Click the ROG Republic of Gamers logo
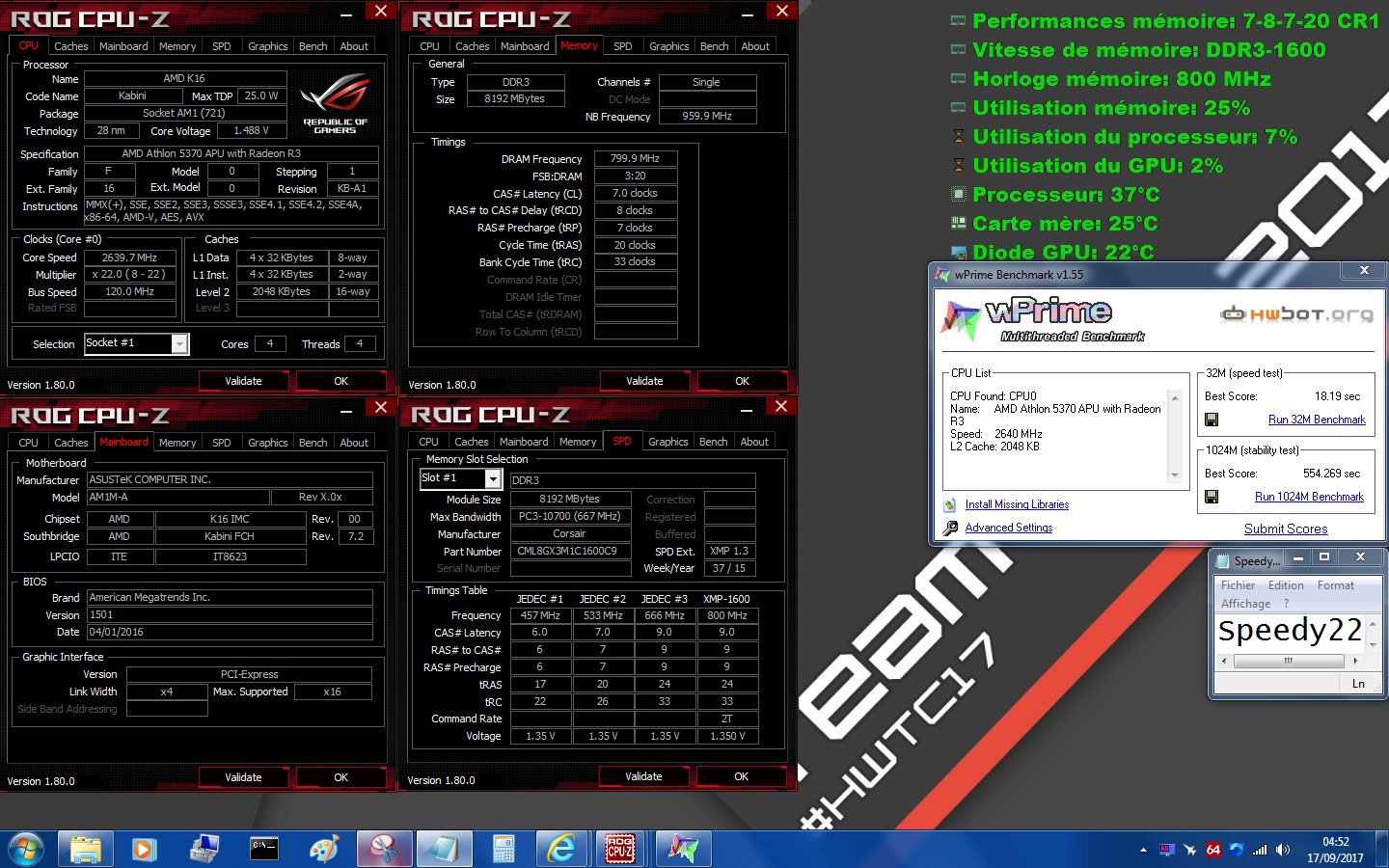The width and height of the screenshot is (1389, 868). pyautogui.click(x=335, y=102)
